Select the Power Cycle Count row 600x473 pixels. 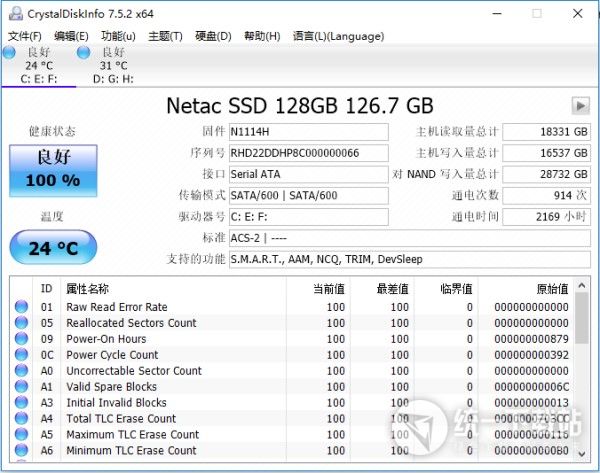coord(112,355)
